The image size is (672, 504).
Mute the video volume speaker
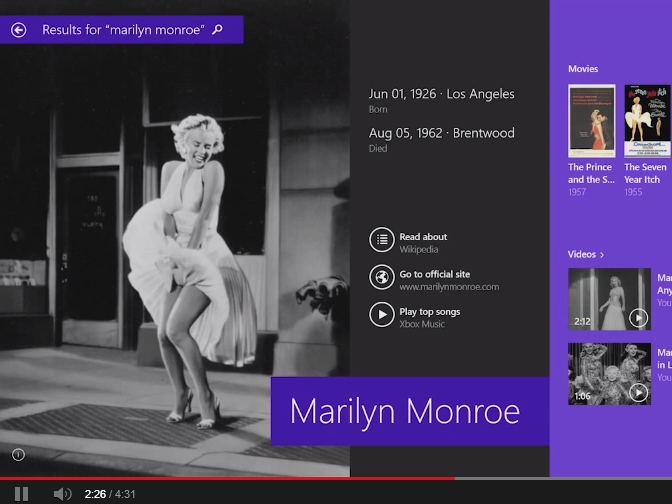click(x=63, y=494)
